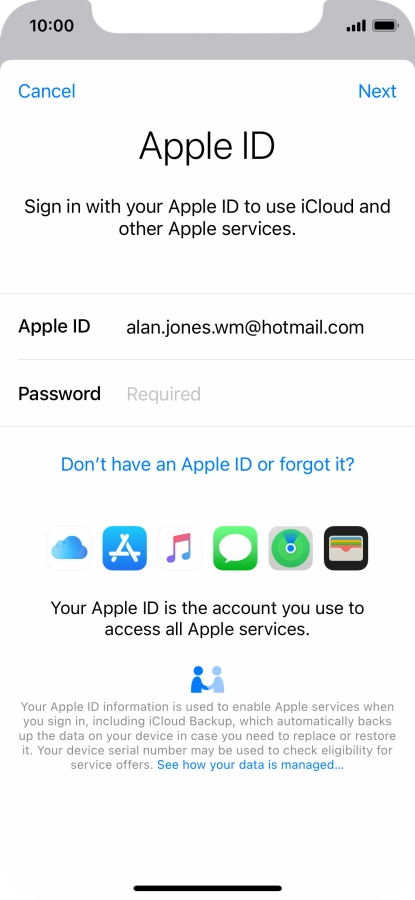This screenshot has width=415, height=900.
Task: Open 'Don't have an Apple ID or forgot it?'
Action: point(207,464)
